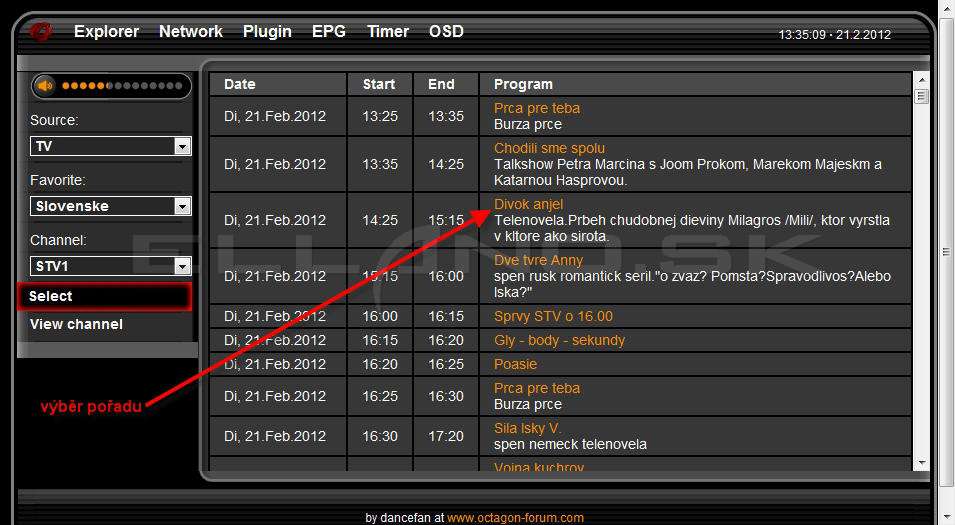Select the Chodili sme spolu program
The height and width of the screenshot is (525, 955).
549,149
